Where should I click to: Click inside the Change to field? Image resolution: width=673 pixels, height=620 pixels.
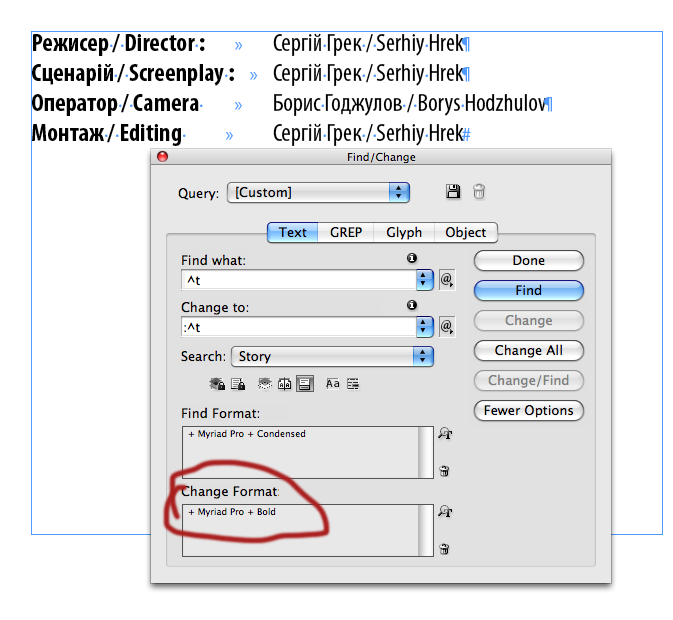pos(299,327)
